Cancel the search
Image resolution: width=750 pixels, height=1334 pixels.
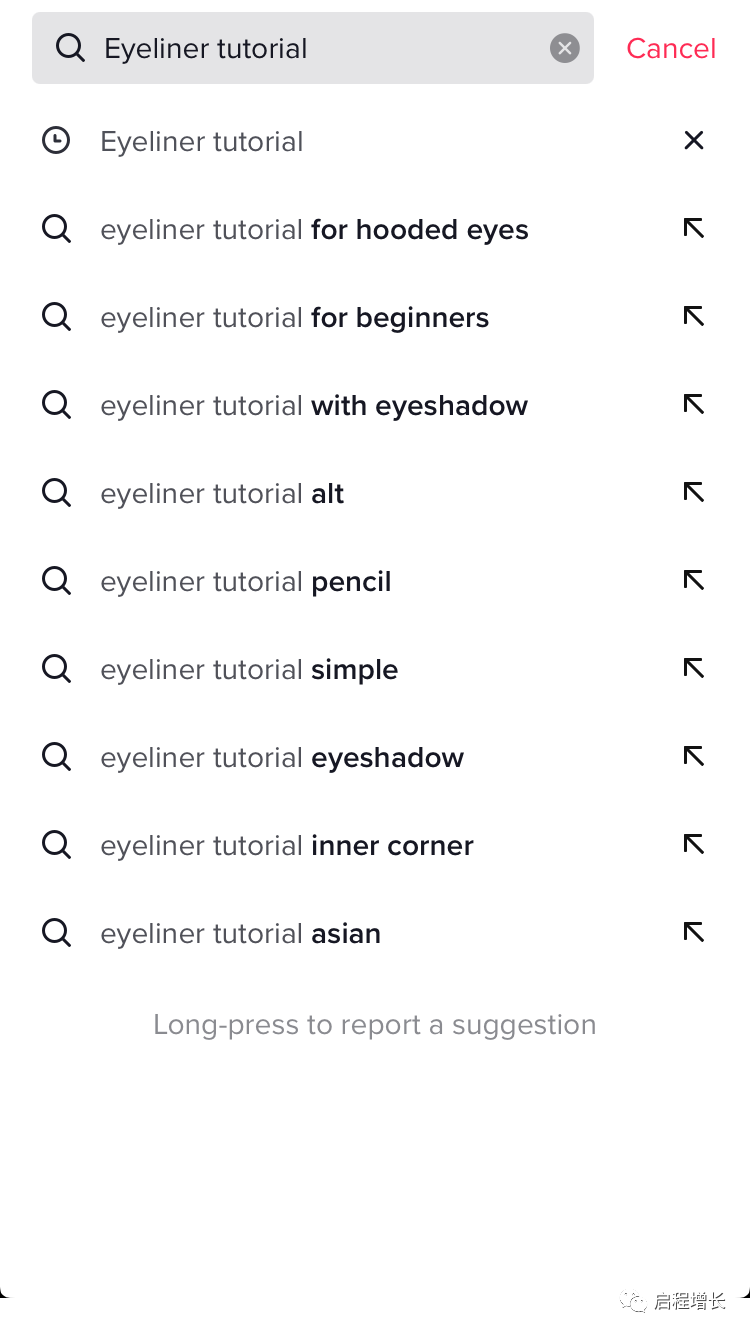tap(671, 48)
